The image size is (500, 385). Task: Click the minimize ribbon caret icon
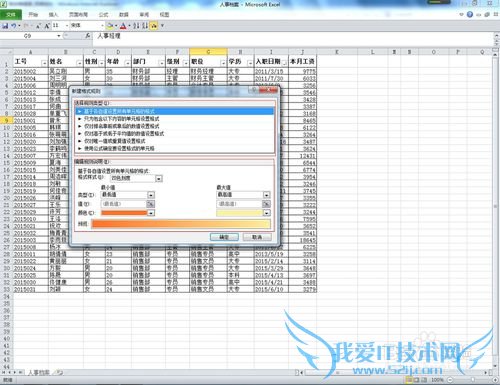461,14
